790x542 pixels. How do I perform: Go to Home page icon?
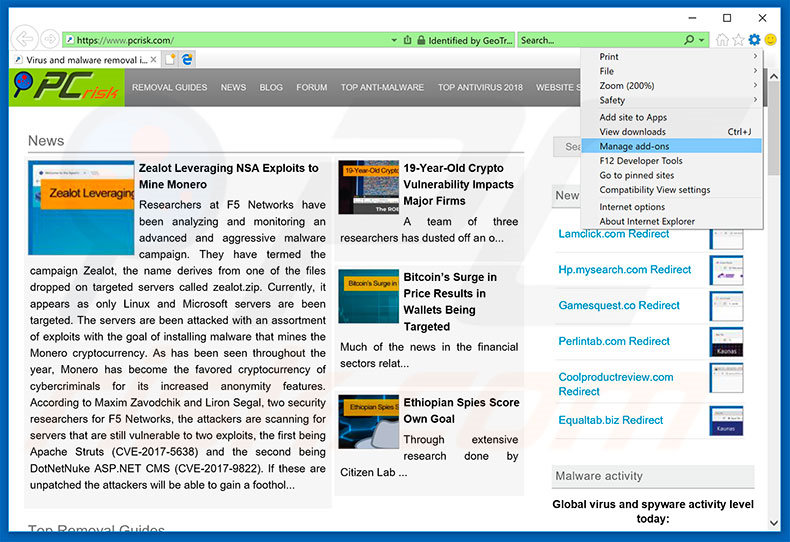point(722,39)
